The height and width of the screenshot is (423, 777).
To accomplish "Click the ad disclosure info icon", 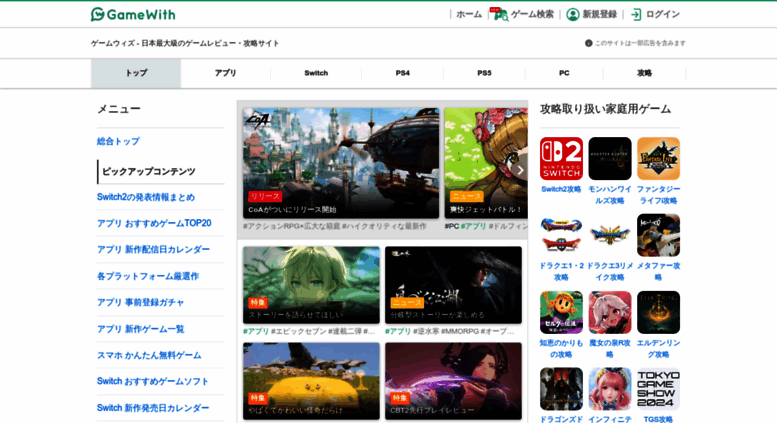I will pyautogui.click(x=589, y=43).
